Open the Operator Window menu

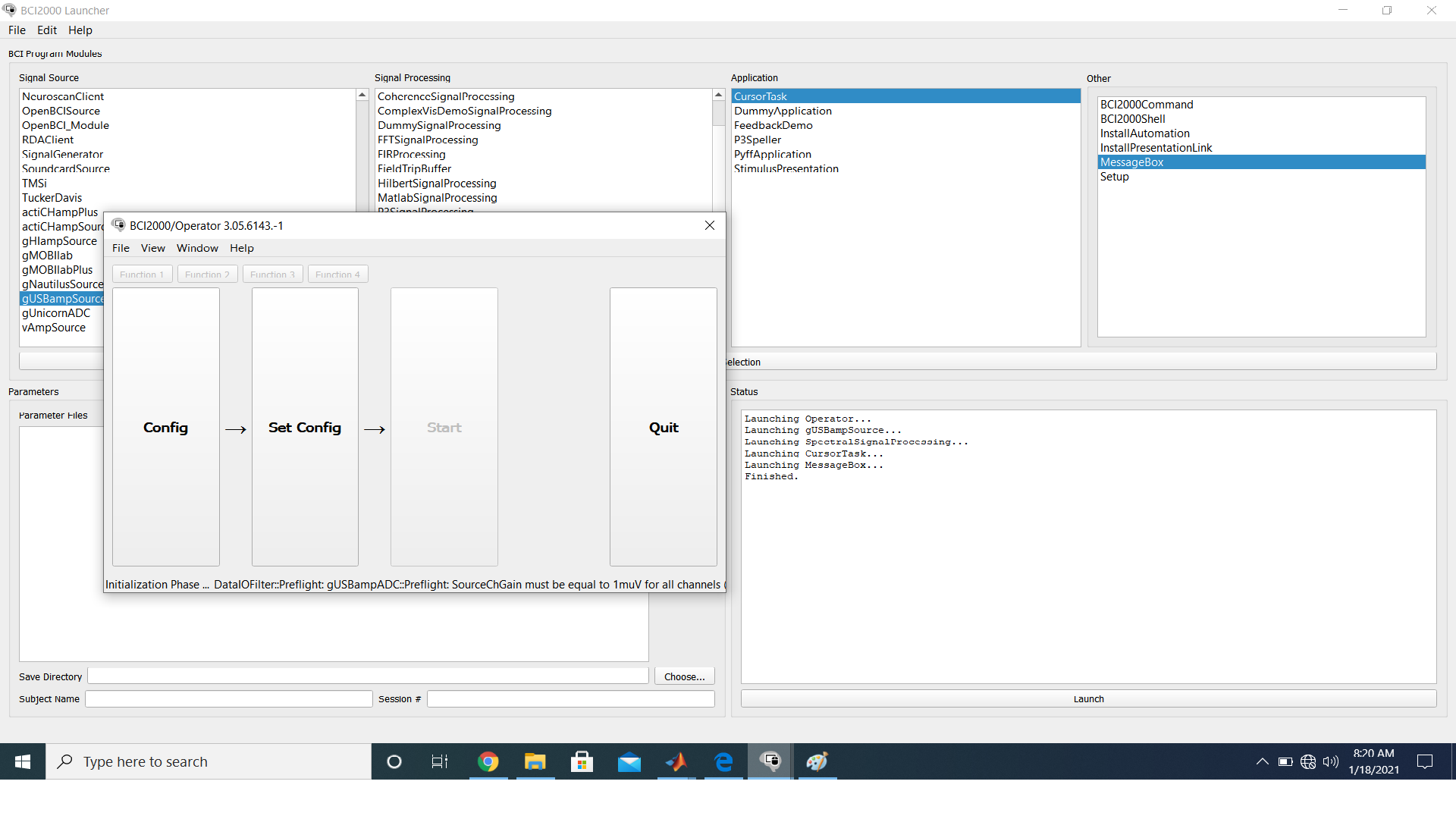pyautogui.click(x=197, y=248)
